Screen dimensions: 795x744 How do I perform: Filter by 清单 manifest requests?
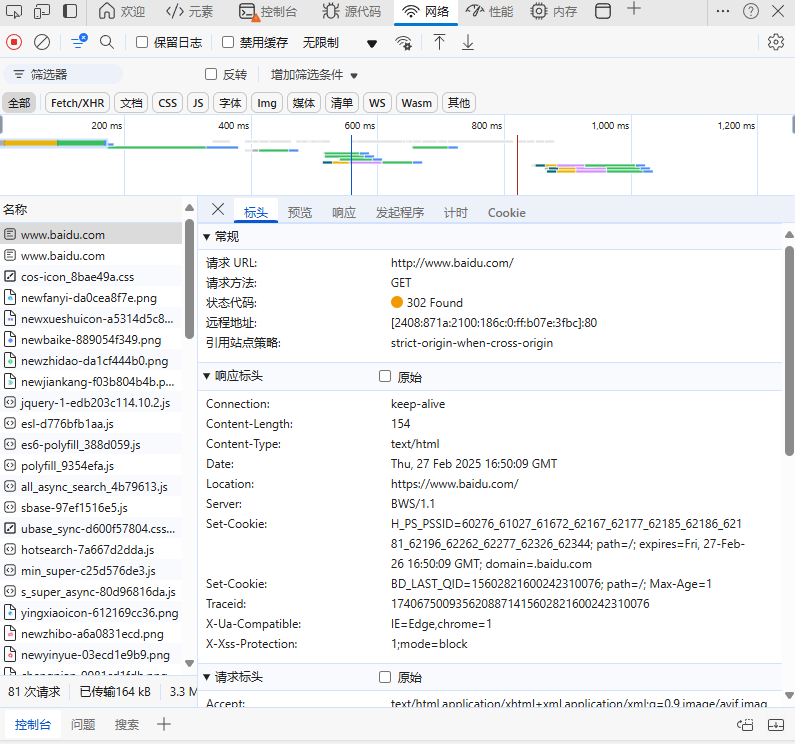342,103
